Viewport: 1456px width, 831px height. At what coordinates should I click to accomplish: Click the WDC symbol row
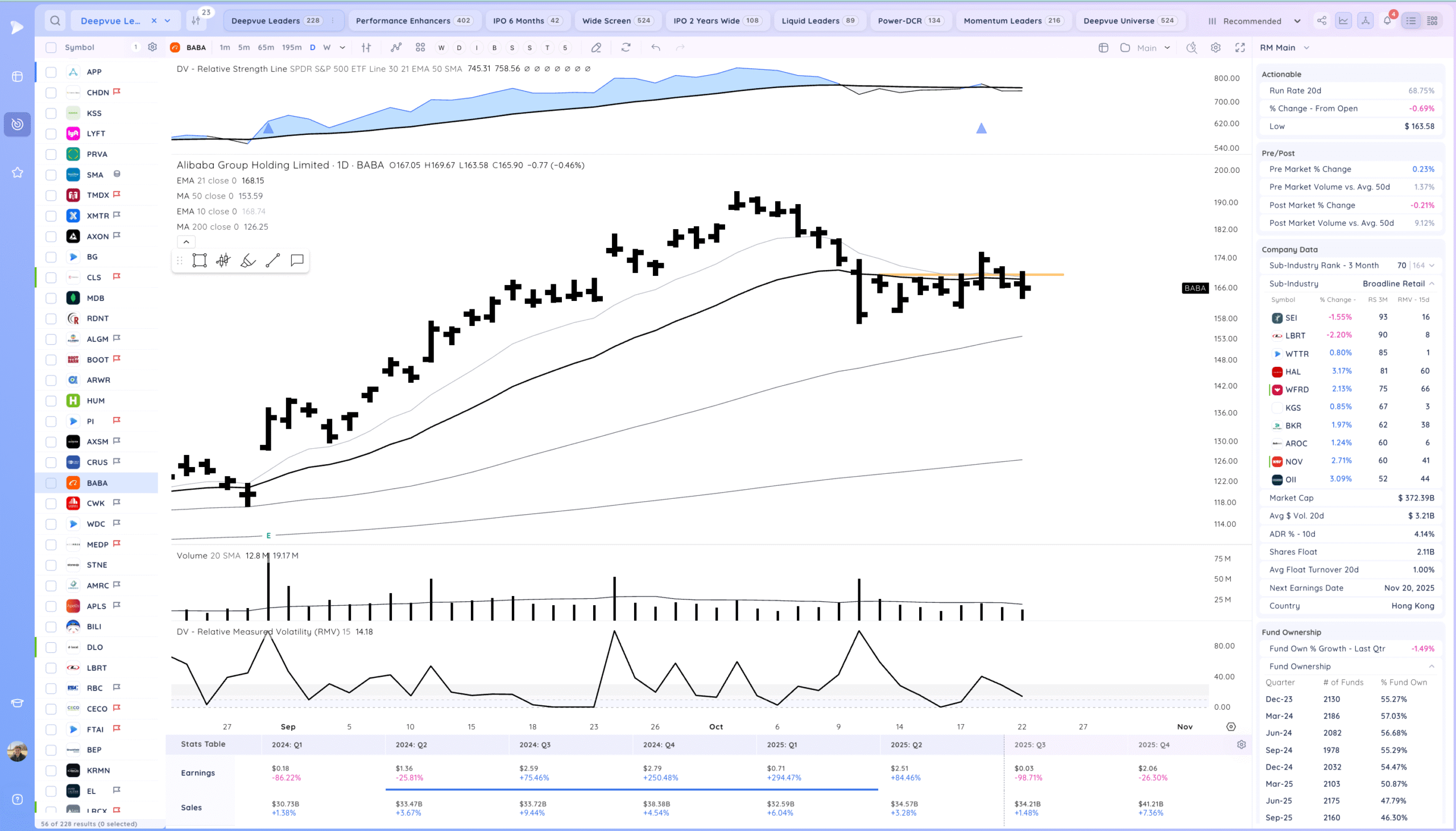96,524
